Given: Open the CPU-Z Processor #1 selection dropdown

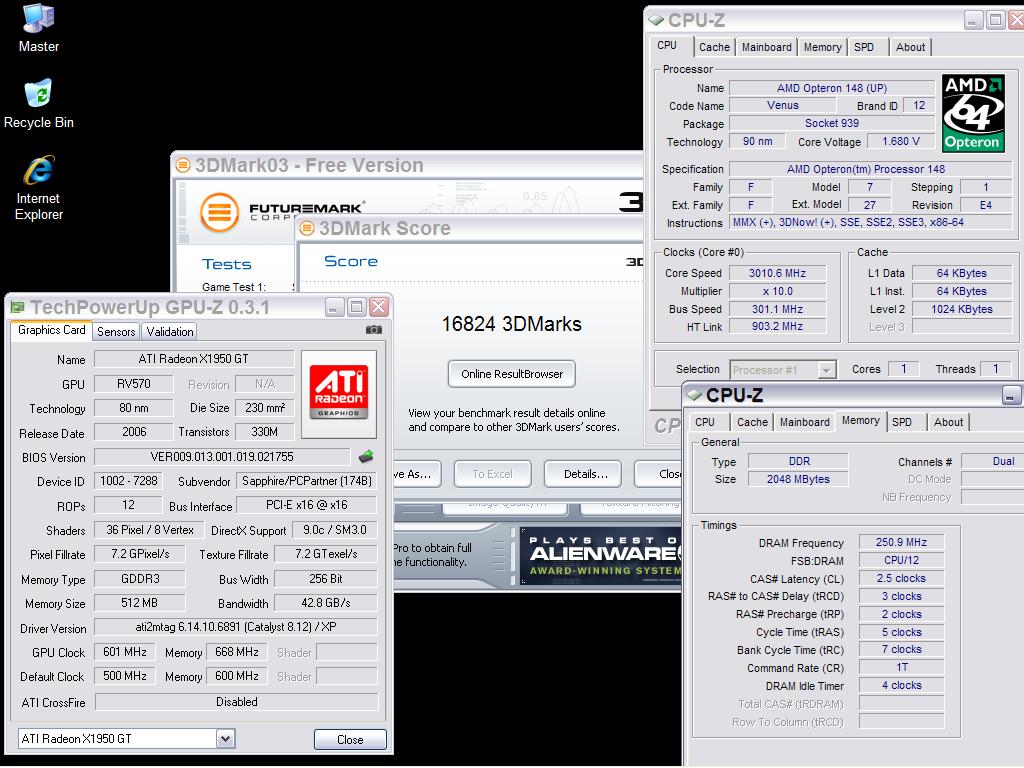Looking at the screenshot, I should click(x=827, y=370).
